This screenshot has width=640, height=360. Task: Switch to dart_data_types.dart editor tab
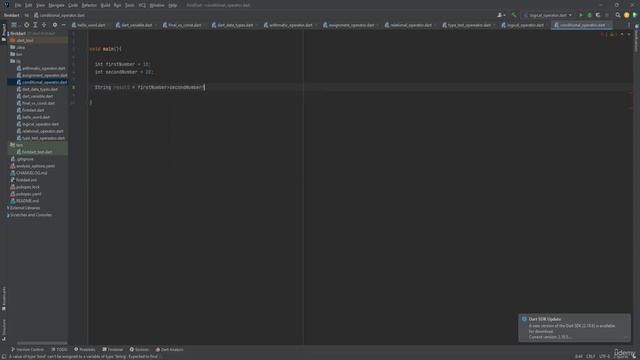(x=234, y=25)
